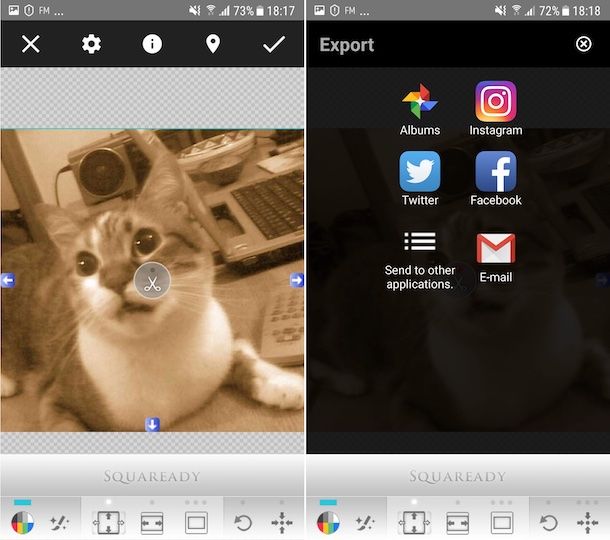
Task: Share the photo to Twitter
Action: [x=420, y=179]
